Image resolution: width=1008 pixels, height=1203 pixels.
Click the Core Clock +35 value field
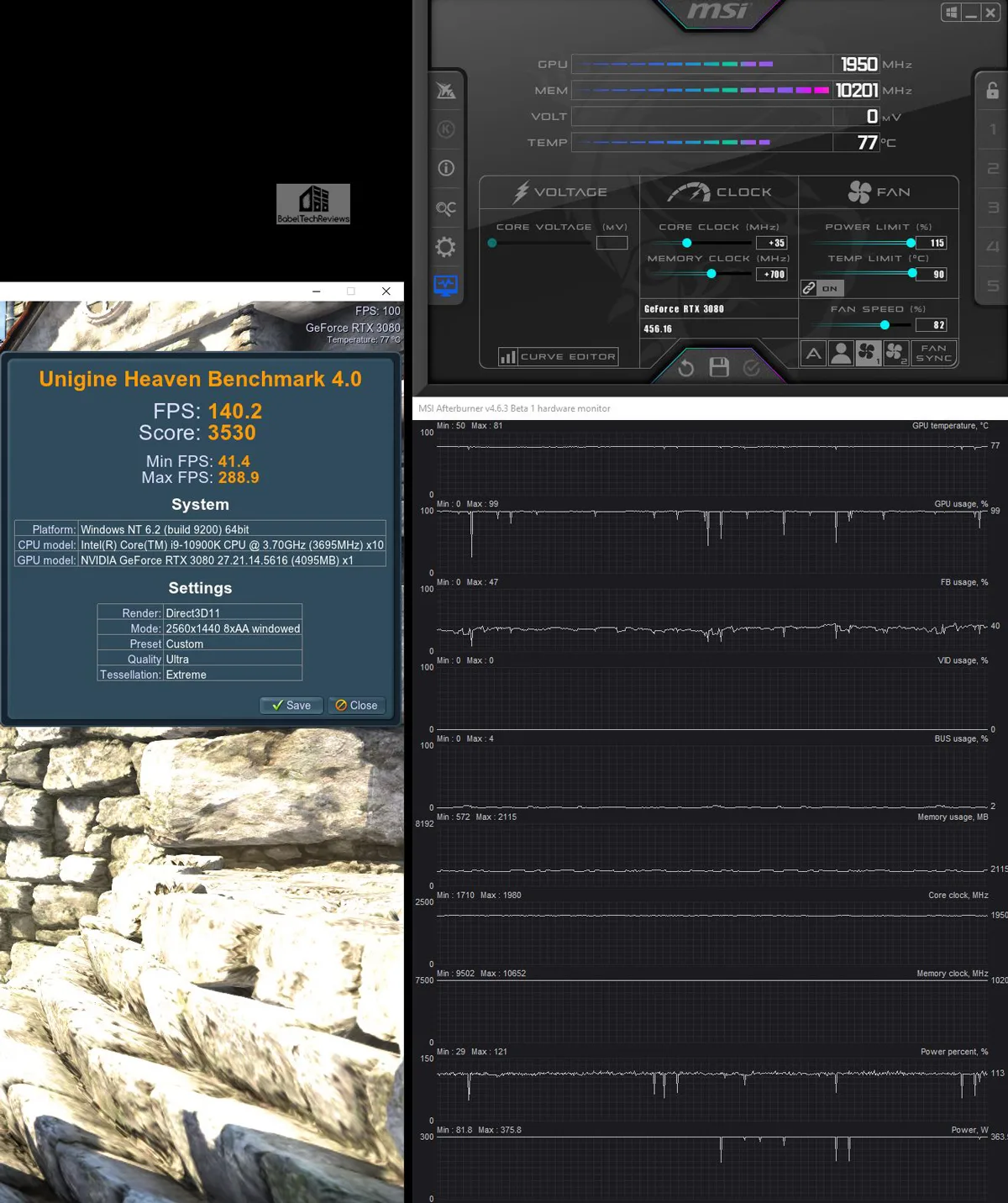point(771,243)
